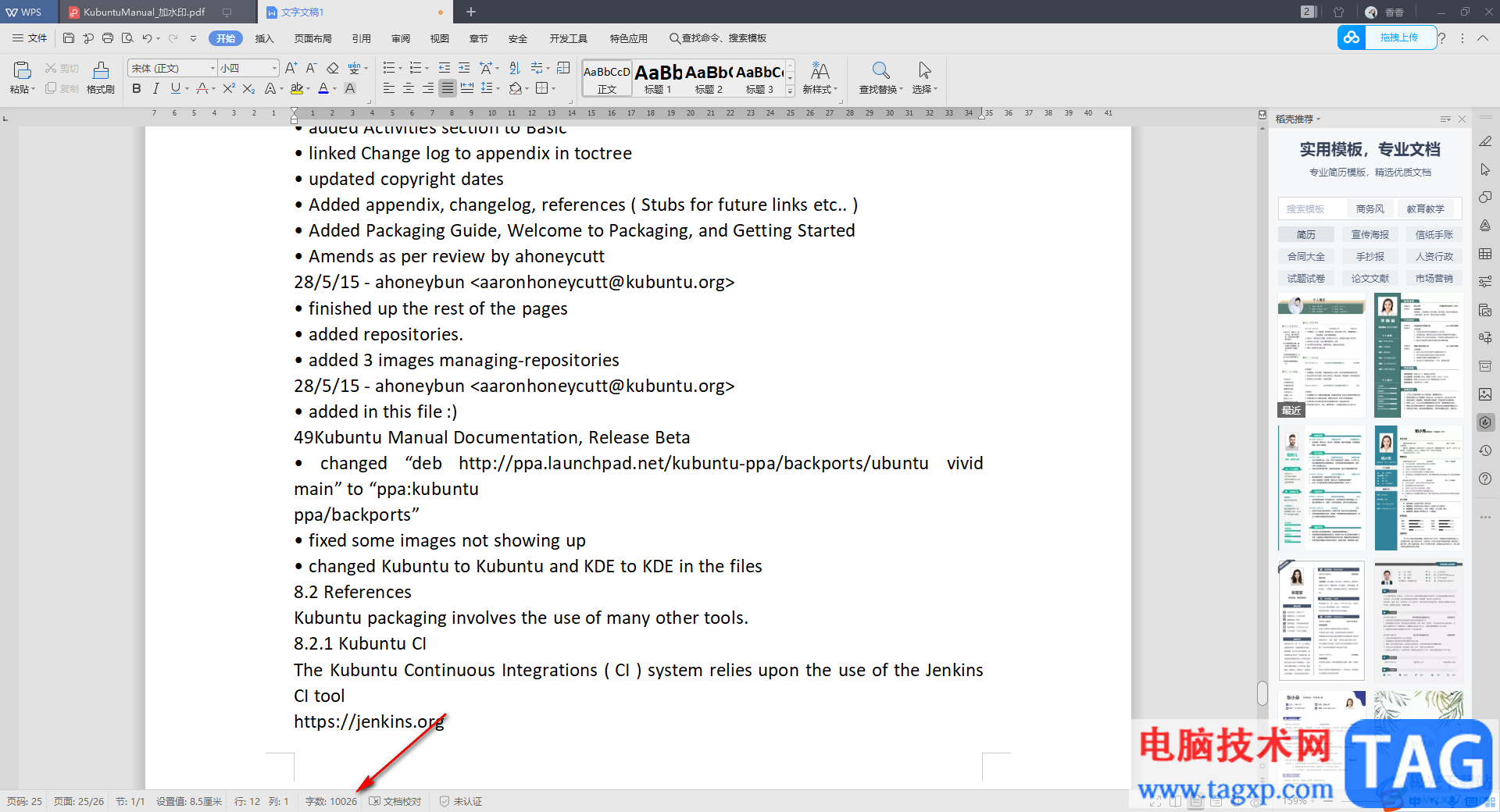Click distributed alignment icon

click(x=467, y=88)
